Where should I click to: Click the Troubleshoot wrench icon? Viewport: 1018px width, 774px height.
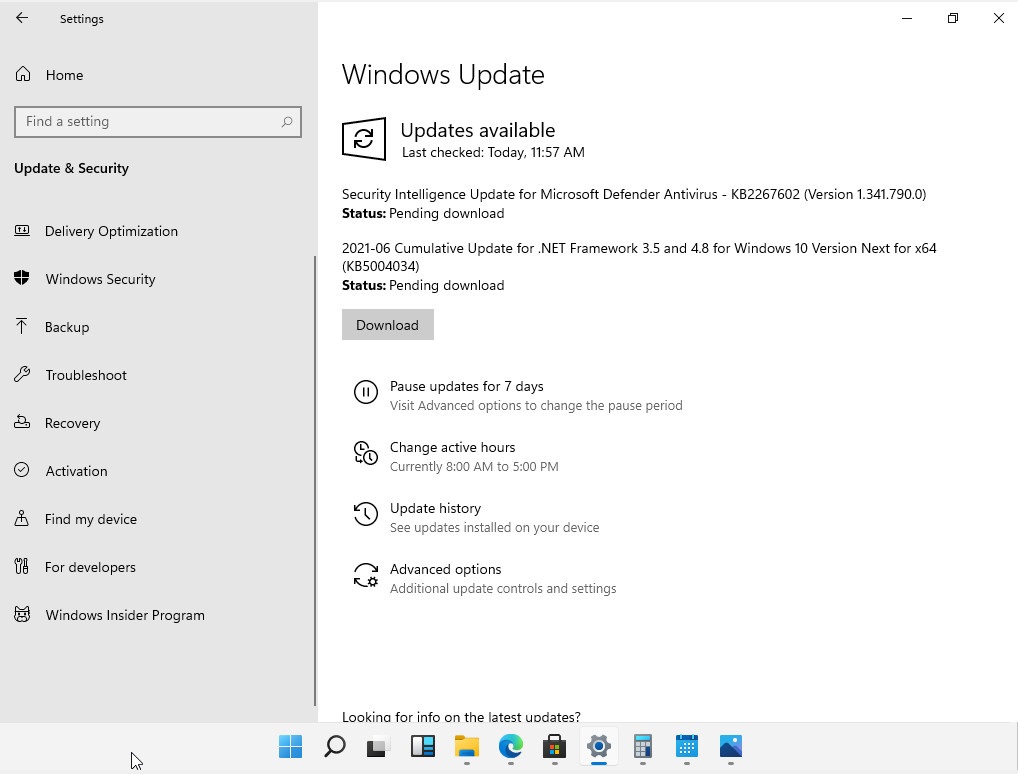(22, 374)
